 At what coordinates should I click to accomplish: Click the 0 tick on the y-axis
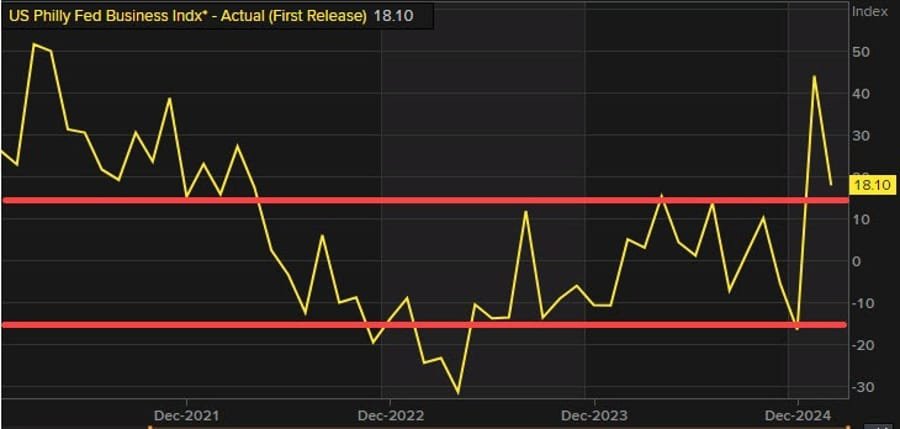(856, 261)
